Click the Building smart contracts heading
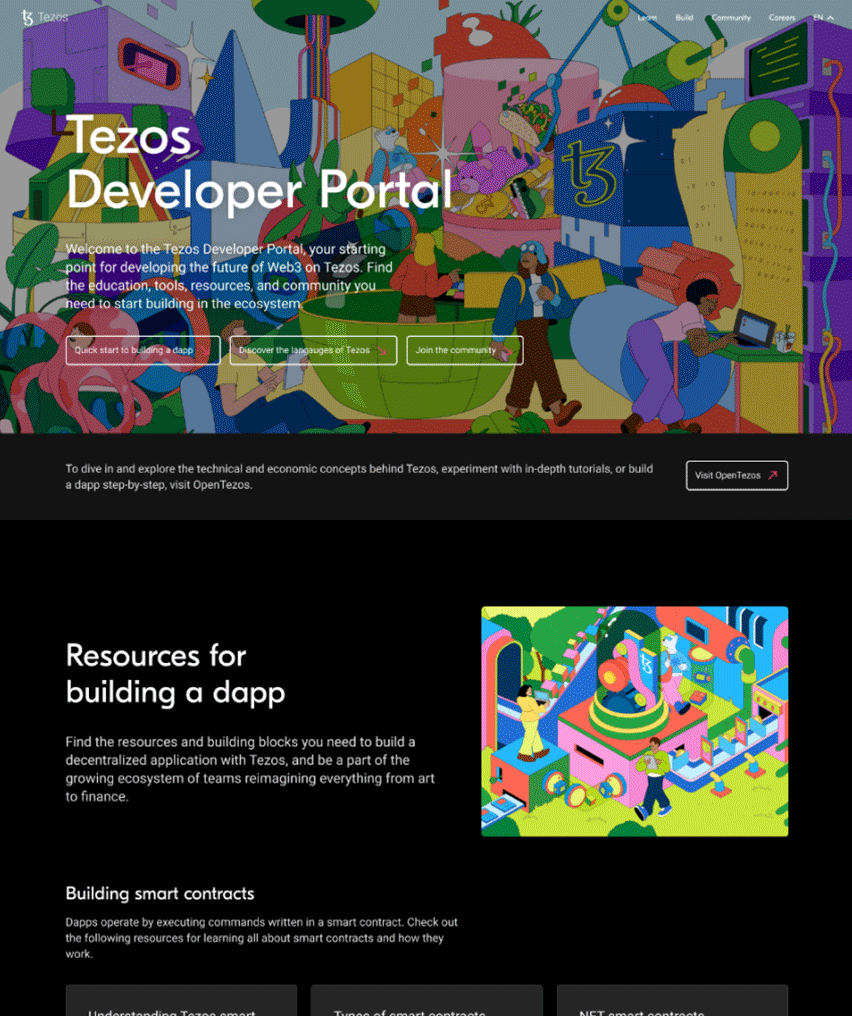Image resolution: width=852 pixels, height=1016 pixels. pos(160,894)
